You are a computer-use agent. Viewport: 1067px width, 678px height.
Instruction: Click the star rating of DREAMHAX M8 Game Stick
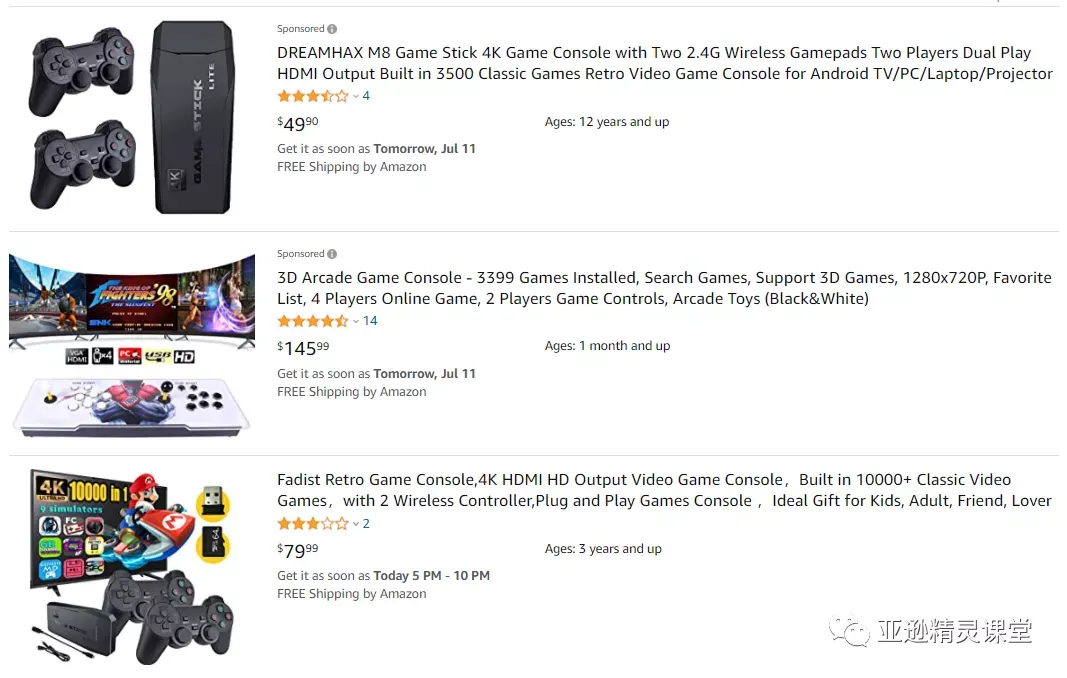pos(313,96)
